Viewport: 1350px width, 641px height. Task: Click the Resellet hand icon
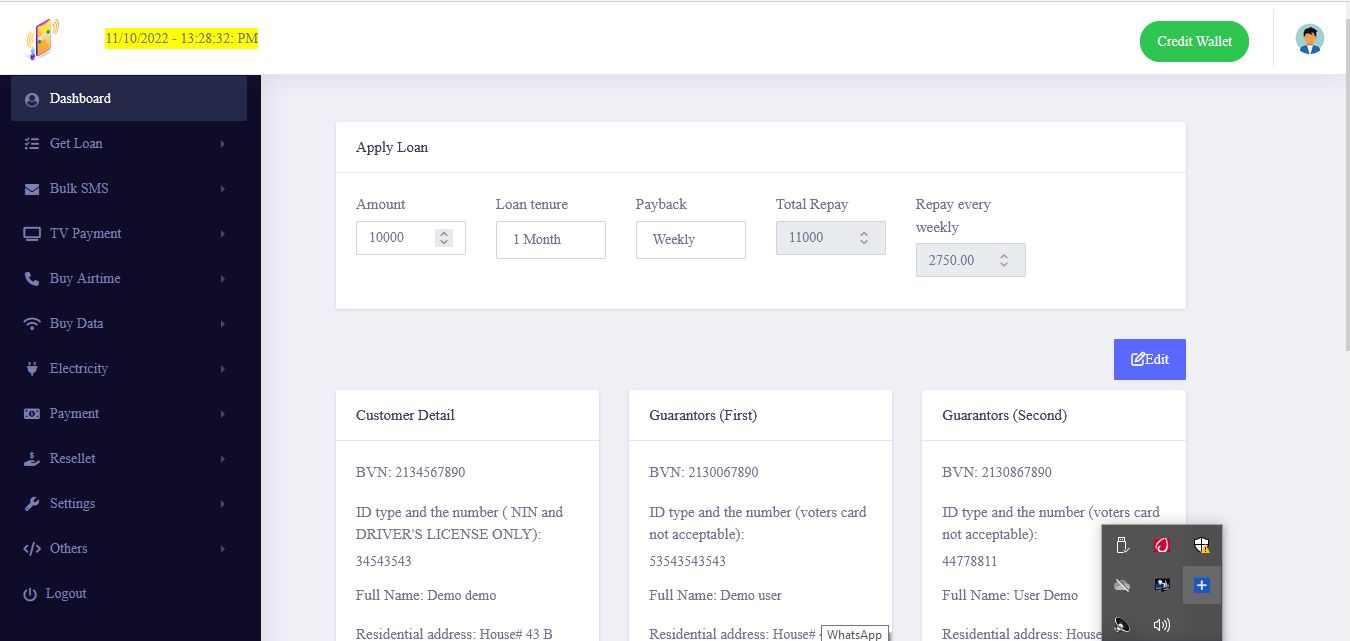click(32, 459)
